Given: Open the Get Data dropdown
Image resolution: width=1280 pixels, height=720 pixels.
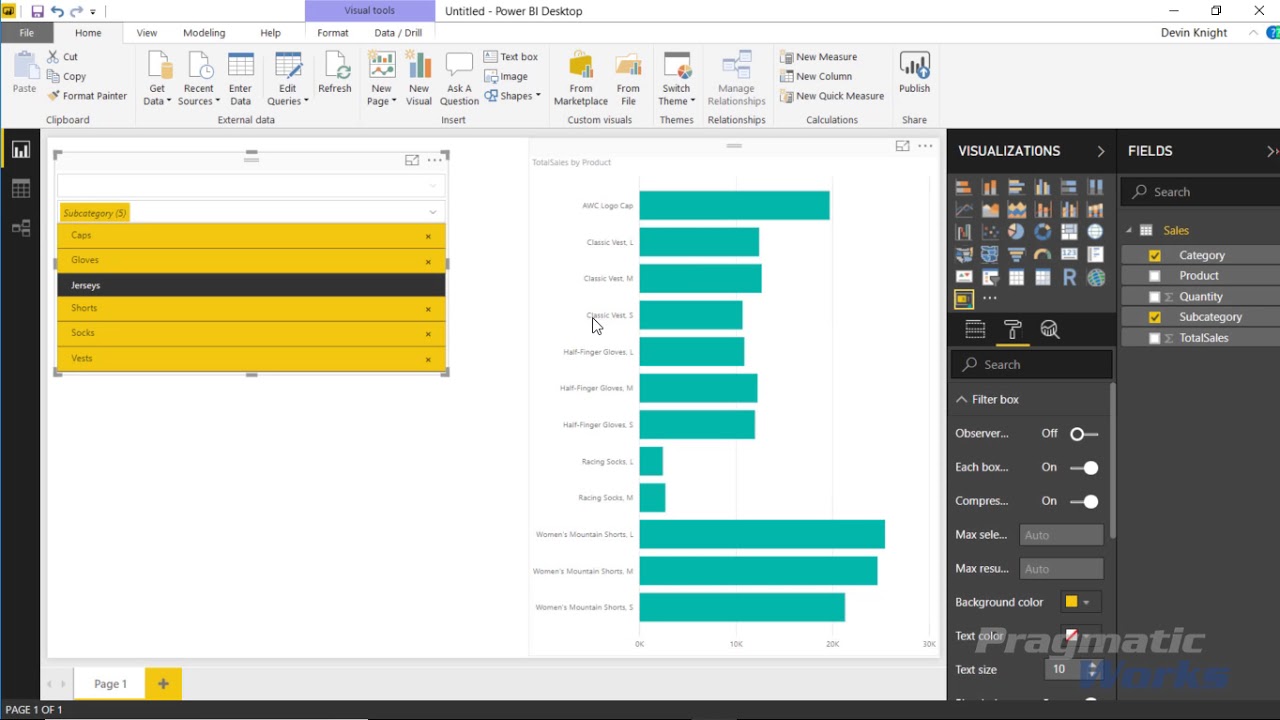Looking at the screenshot, I should point(157,95).
